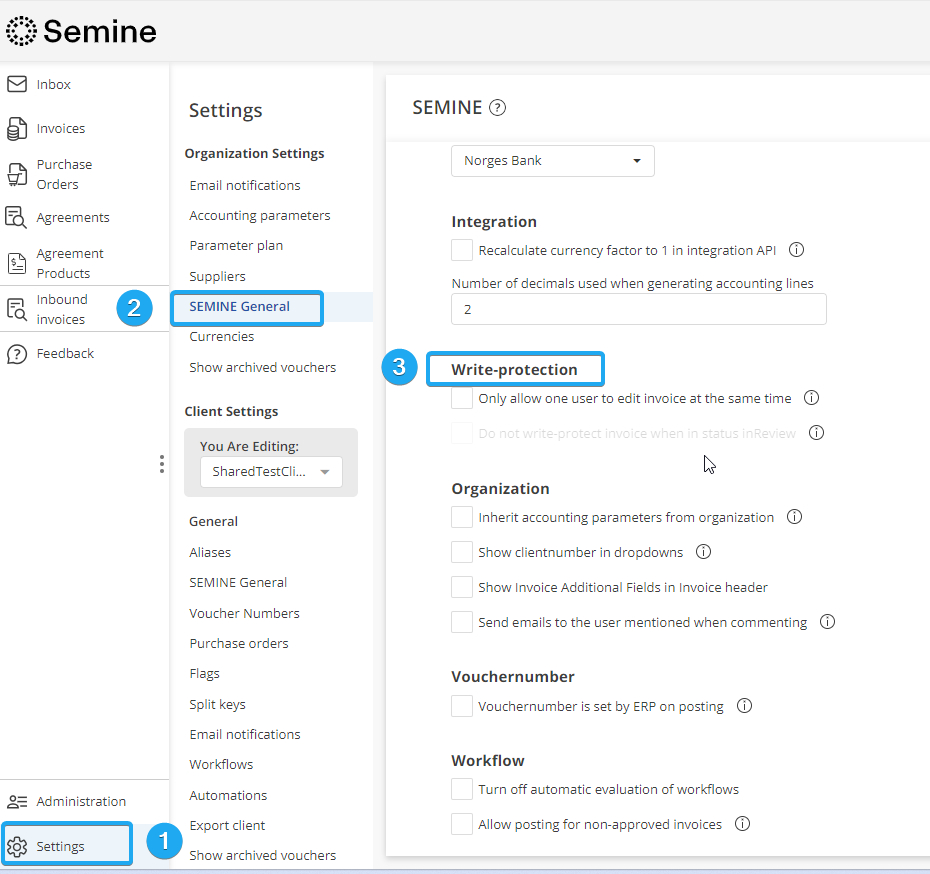Enable only one user editing invoice checkbox
This screenshot has width=930, height=874.
coord(462,398)
